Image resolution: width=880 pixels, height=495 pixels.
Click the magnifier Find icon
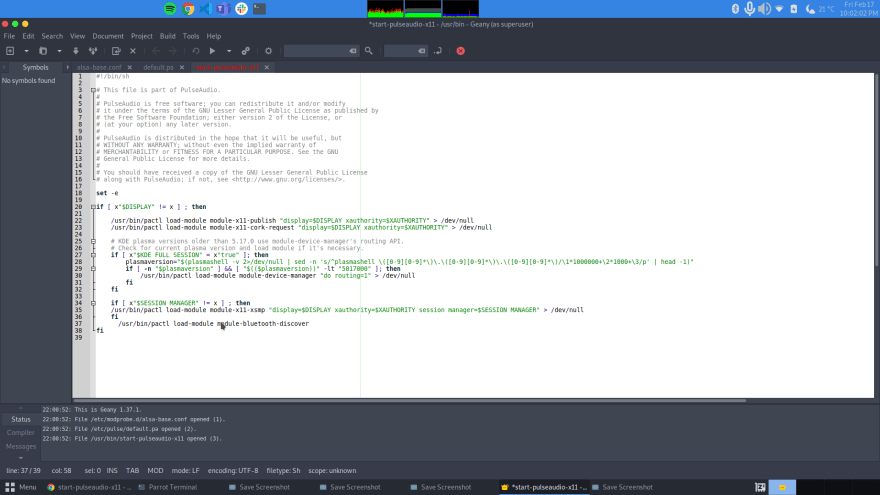click(x=369, y=51)
